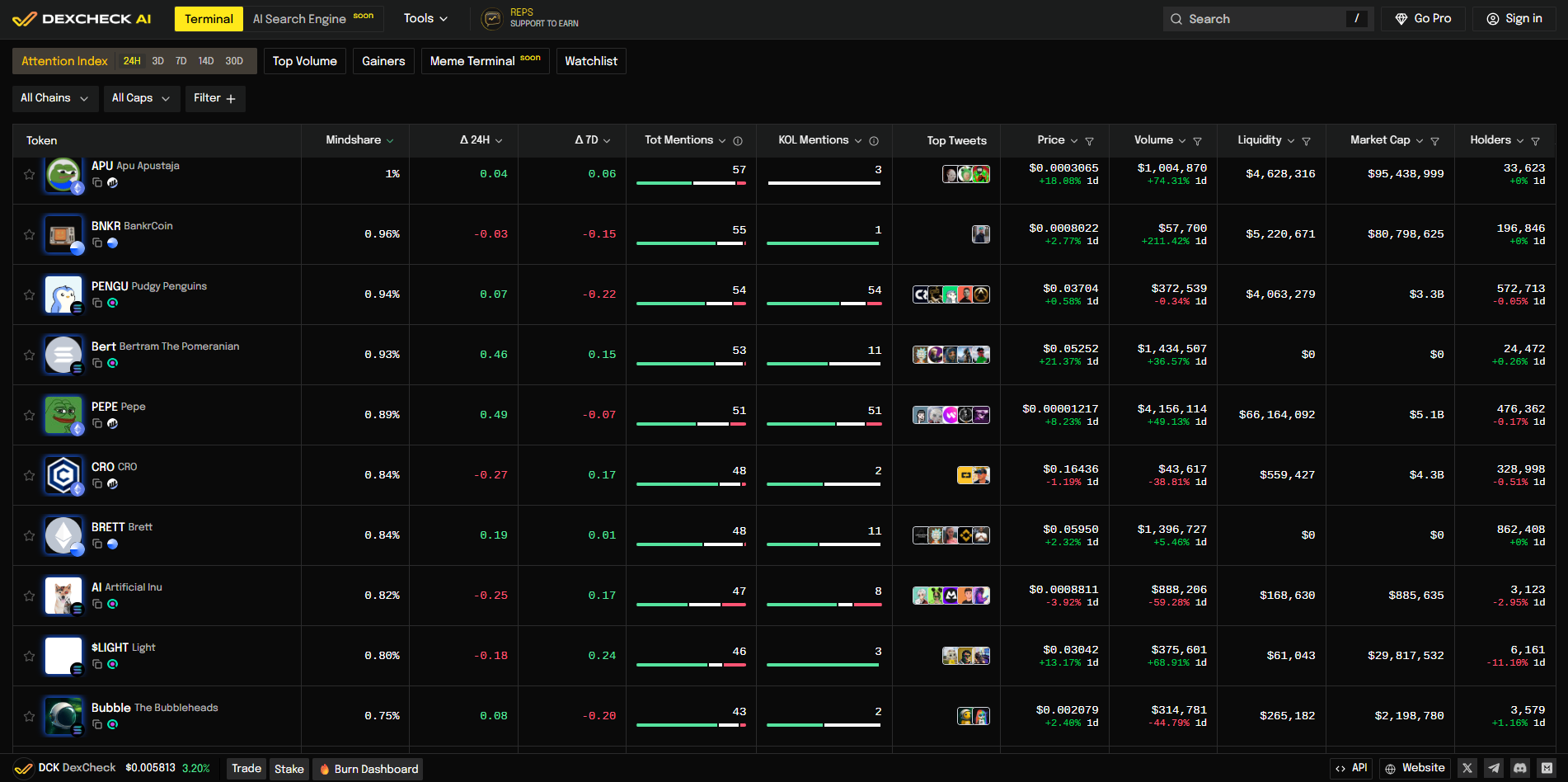Click the copy address icon under PENGU

pyautogui.click(x=97, y=303)
